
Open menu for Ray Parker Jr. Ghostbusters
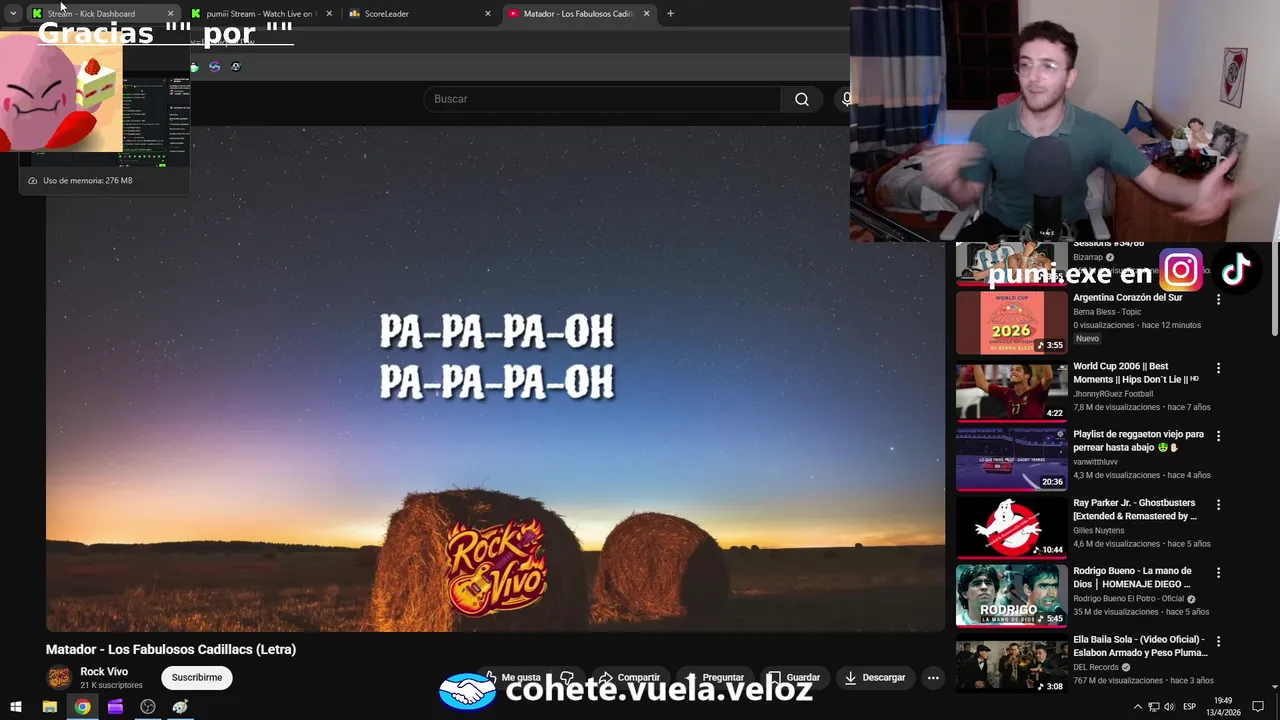pos(1218,505)
